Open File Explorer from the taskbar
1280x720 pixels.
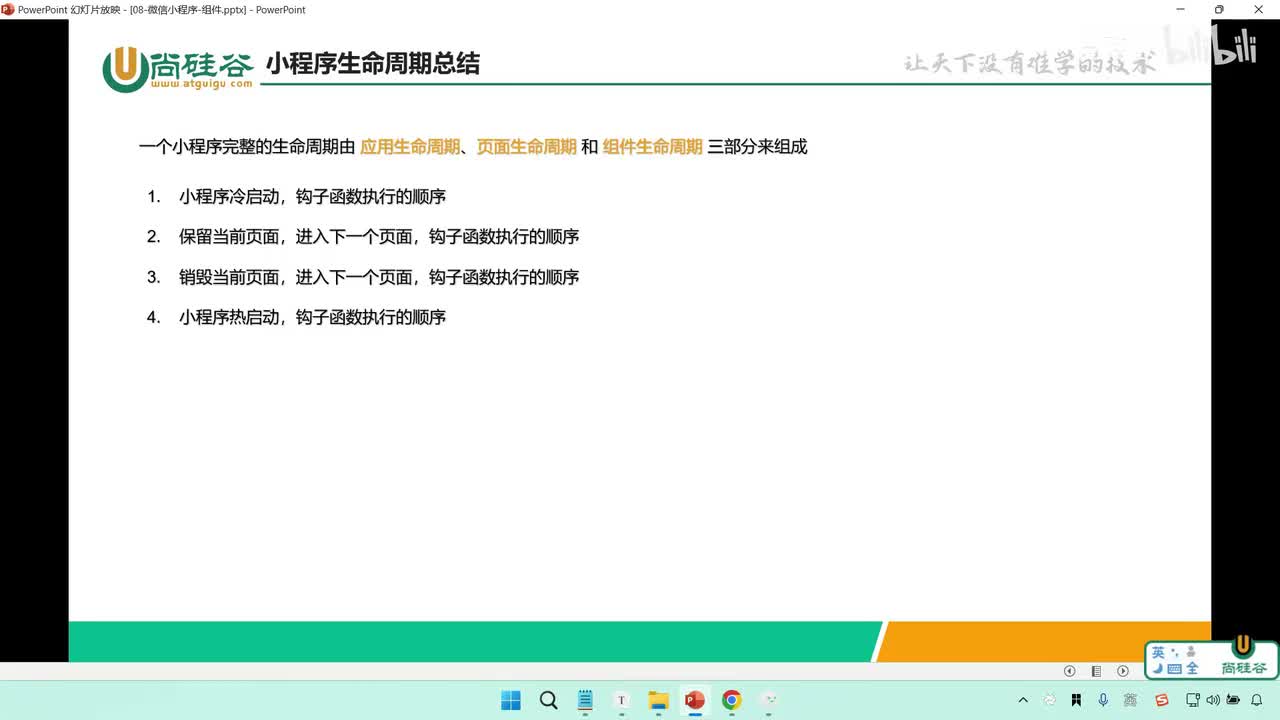(658, 700)
